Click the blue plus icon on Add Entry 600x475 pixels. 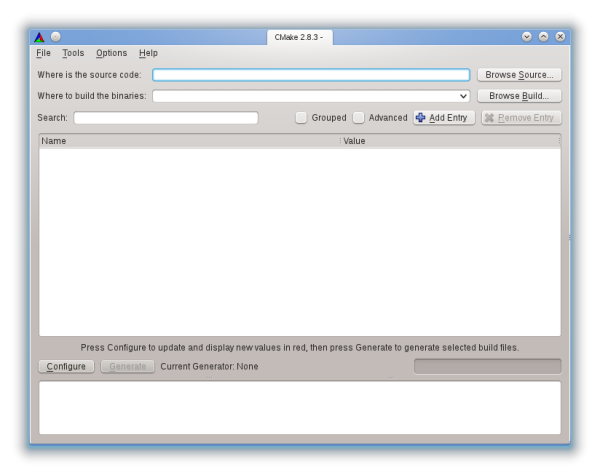point(421,118)
